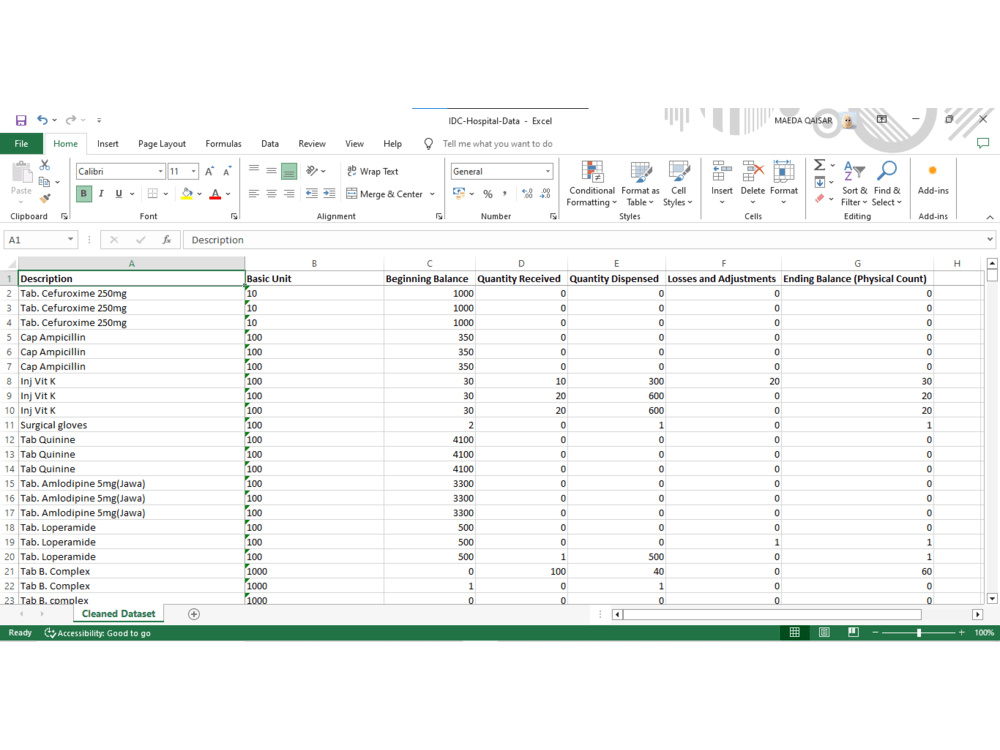1000x750 pixels.
Task: Decrease indent in Alignment group
Action: pyautogui.click(x=312, y=193)
